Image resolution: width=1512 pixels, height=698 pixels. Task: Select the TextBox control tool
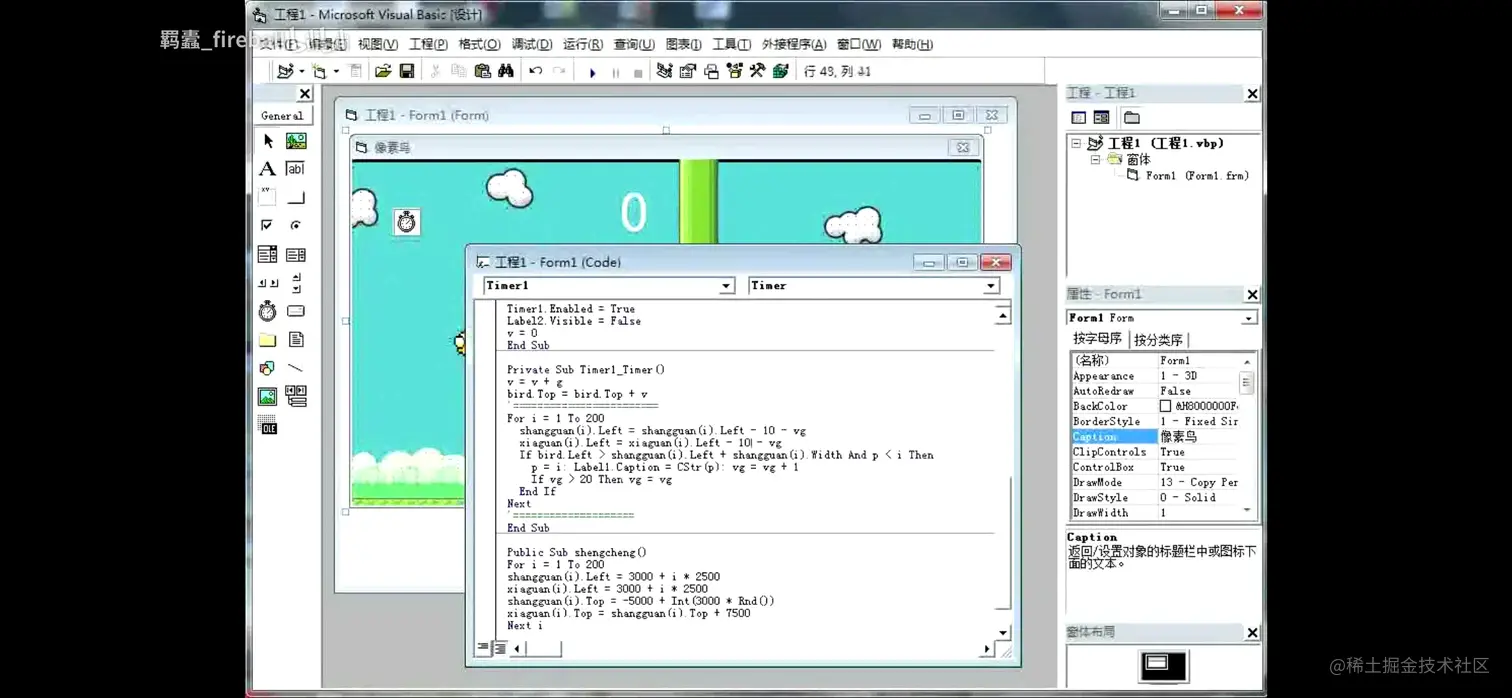pyautogui.click(x=296, y=169)
